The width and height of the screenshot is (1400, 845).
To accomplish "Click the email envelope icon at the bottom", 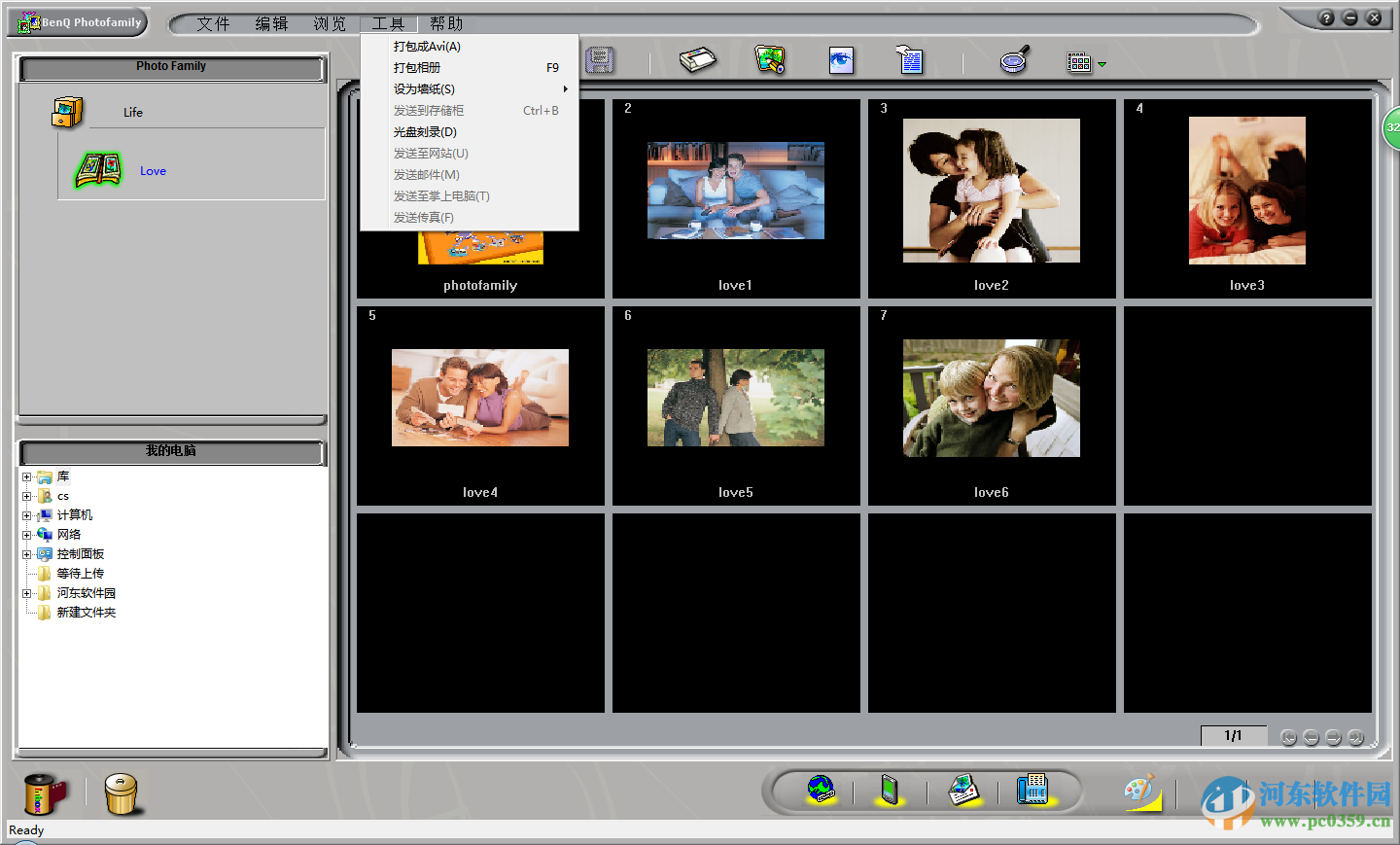I will (x=964, y=790).
